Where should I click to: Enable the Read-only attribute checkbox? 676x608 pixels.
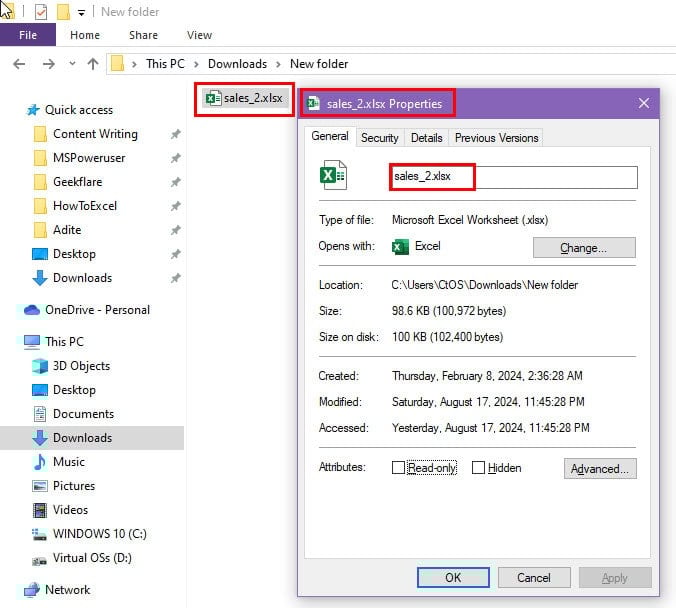398,468
